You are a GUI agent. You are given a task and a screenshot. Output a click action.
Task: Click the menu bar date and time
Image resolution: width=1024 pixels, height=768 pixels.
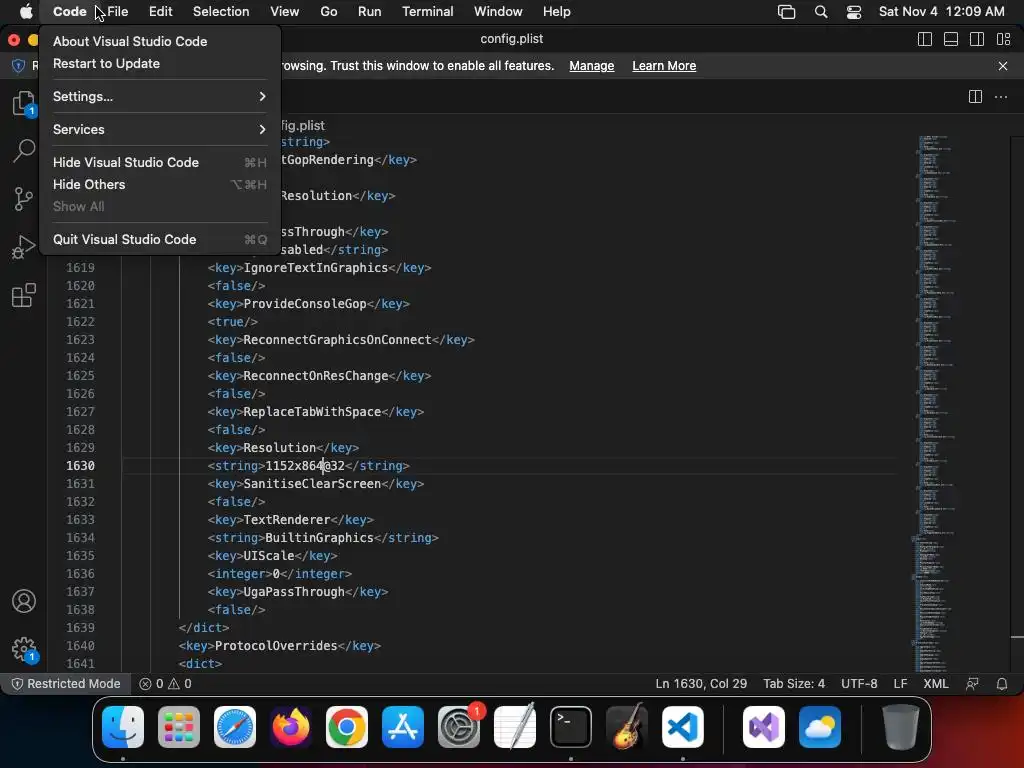pos(941,12)
